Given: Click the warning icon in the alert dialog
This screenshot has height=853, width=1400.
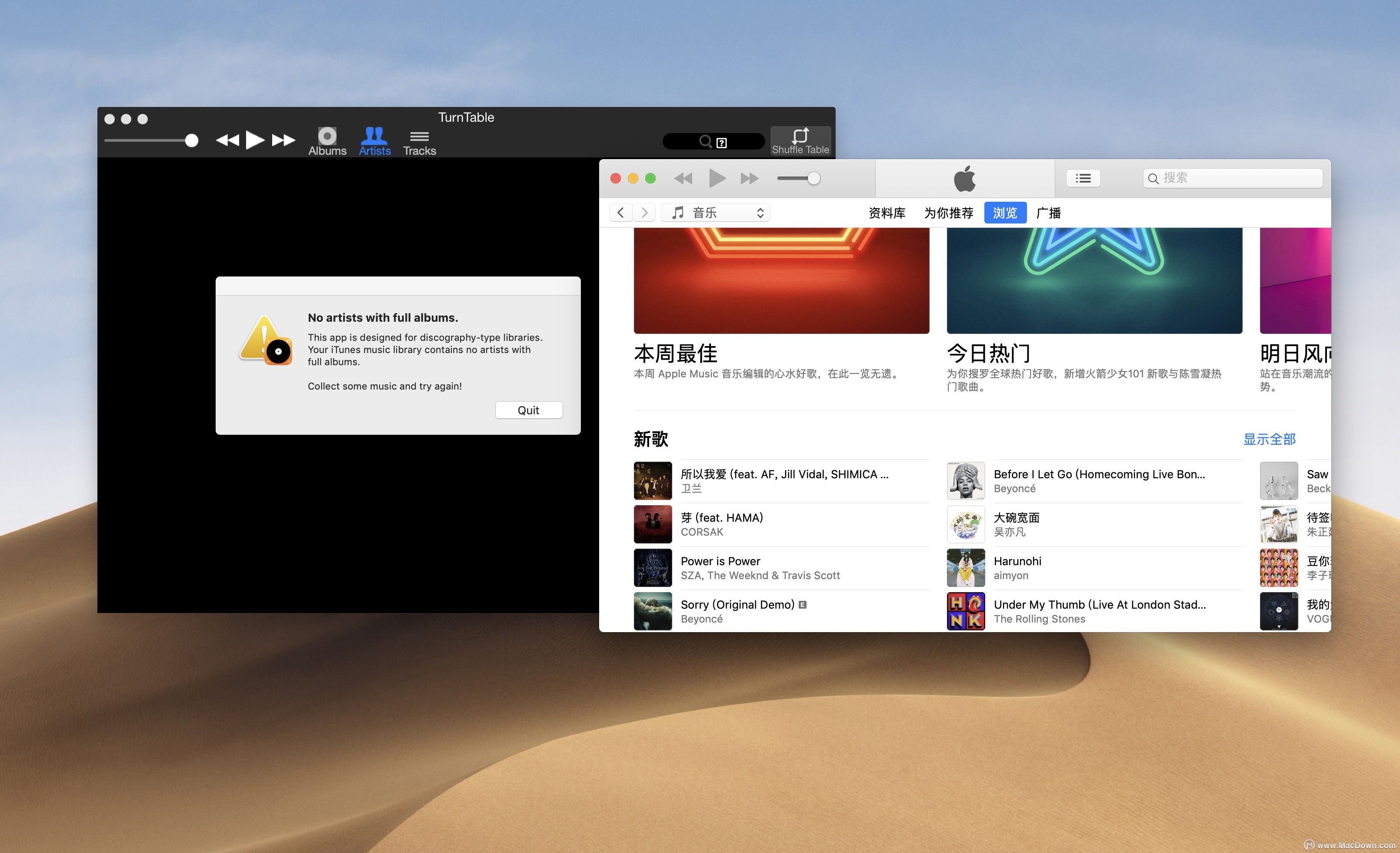Looking at the screenshot, I should pos(265,340).
